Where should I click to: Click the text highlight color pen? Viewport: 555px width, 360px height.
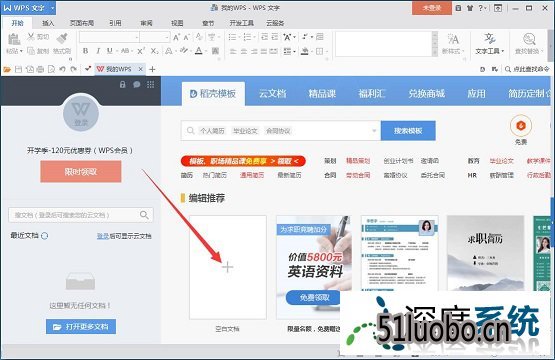183,51
